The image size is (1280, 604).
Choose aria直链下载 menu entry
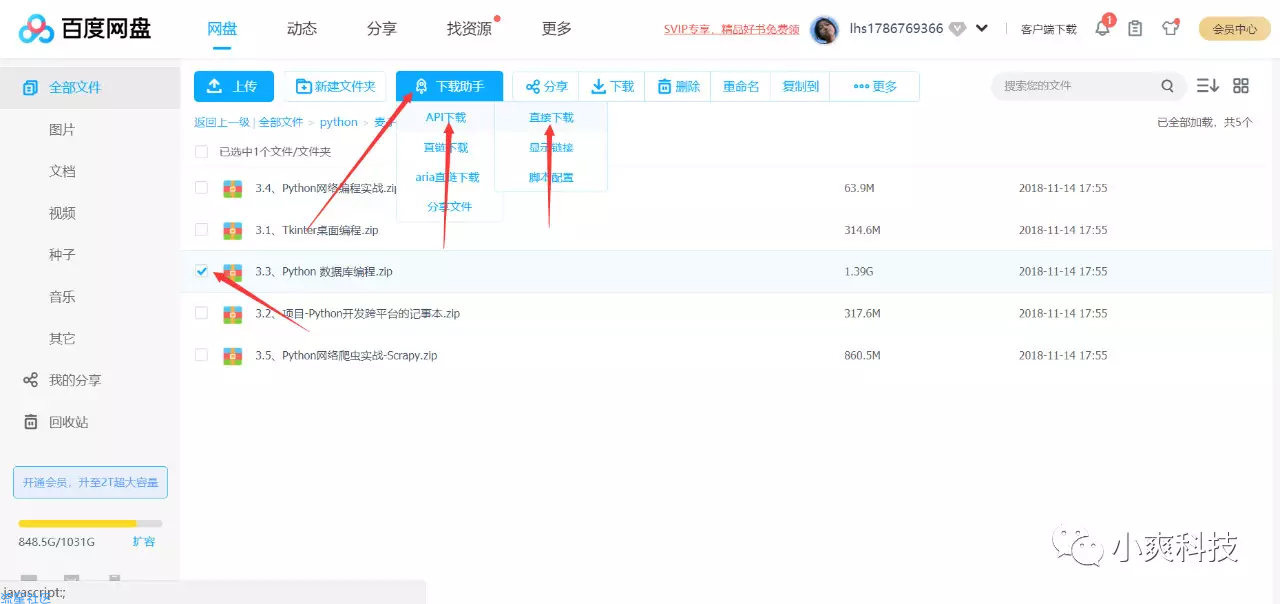coord(447,177)
